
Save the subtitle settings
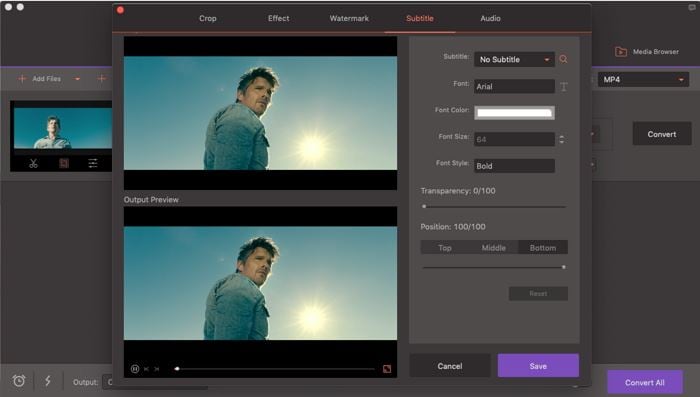tap(538, 366)
